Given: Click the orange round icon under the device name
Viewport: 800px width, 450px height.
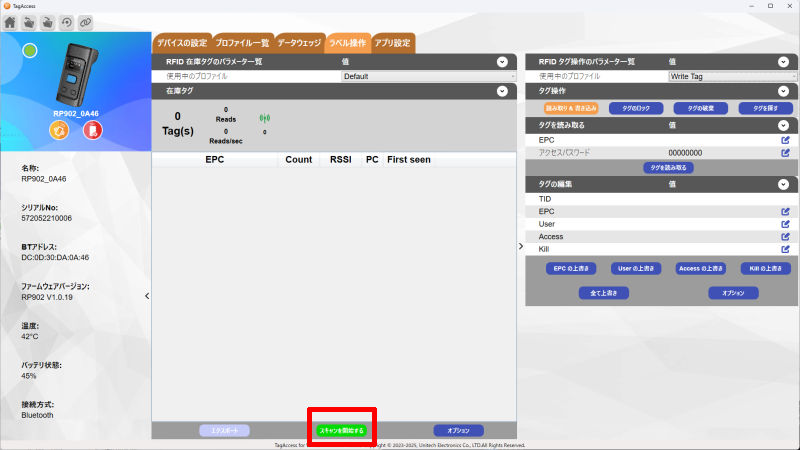Looking at the screenshot, I should click(x=58, y=131).
